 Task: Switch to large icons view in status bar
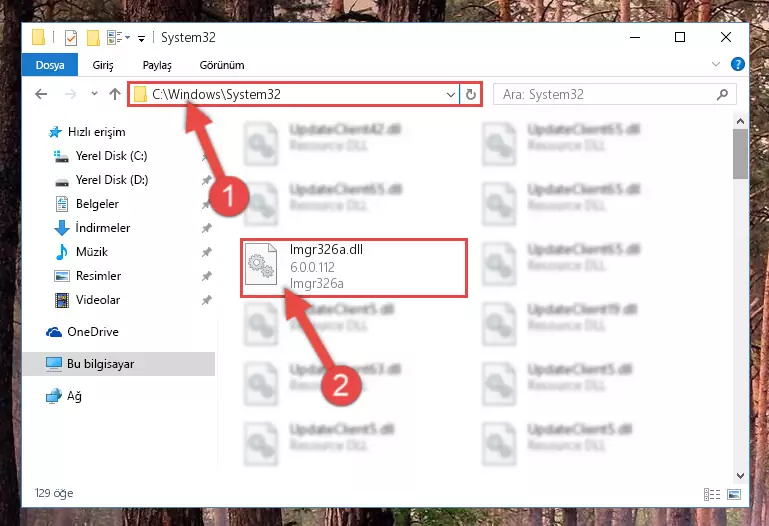[x=734, y=494]
